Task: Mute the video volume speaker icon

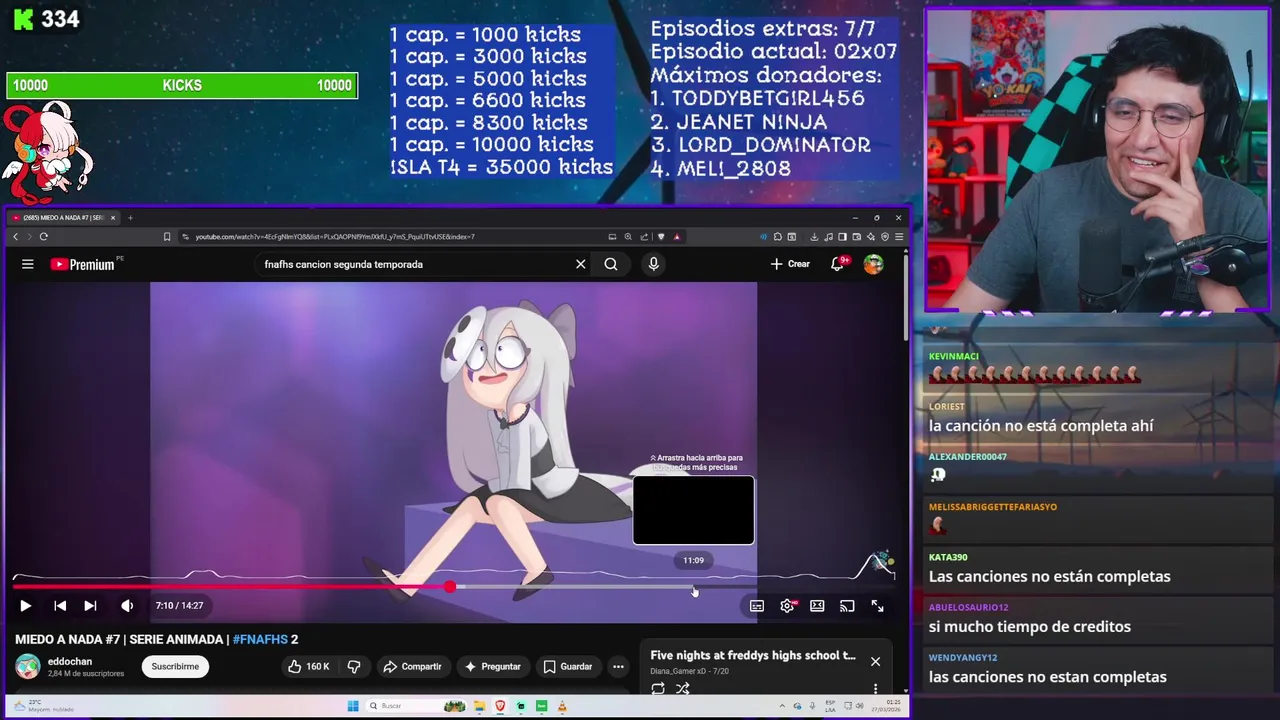Action: coord(127,605)
